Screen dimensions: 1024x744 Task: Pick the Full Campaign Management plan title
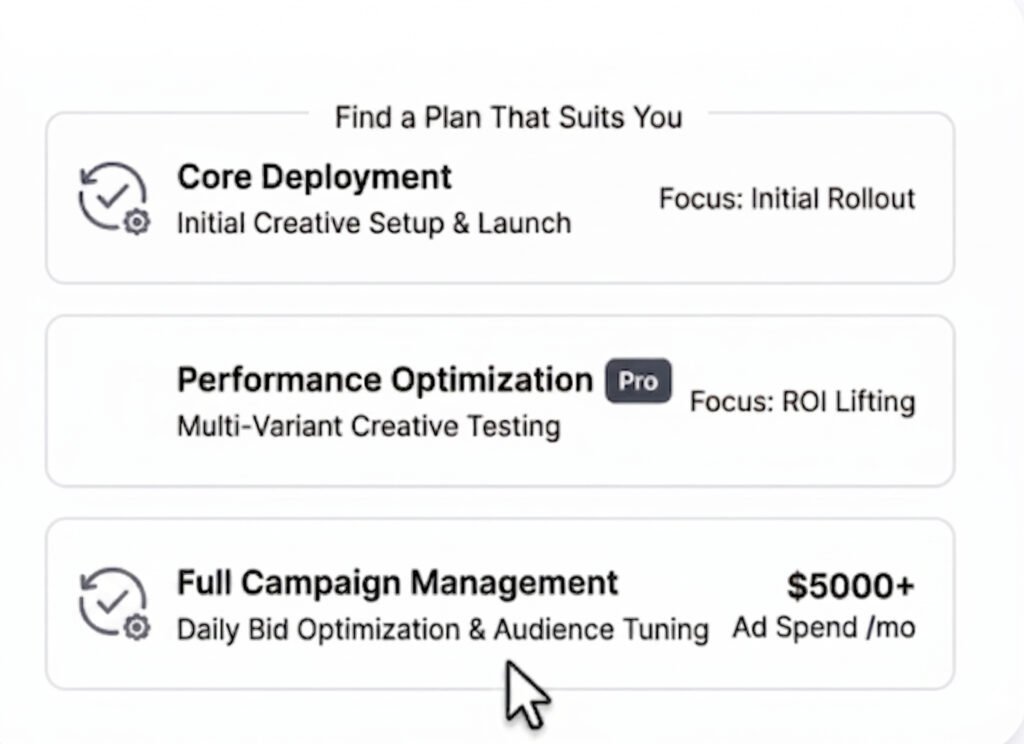(x=397, y=582)
